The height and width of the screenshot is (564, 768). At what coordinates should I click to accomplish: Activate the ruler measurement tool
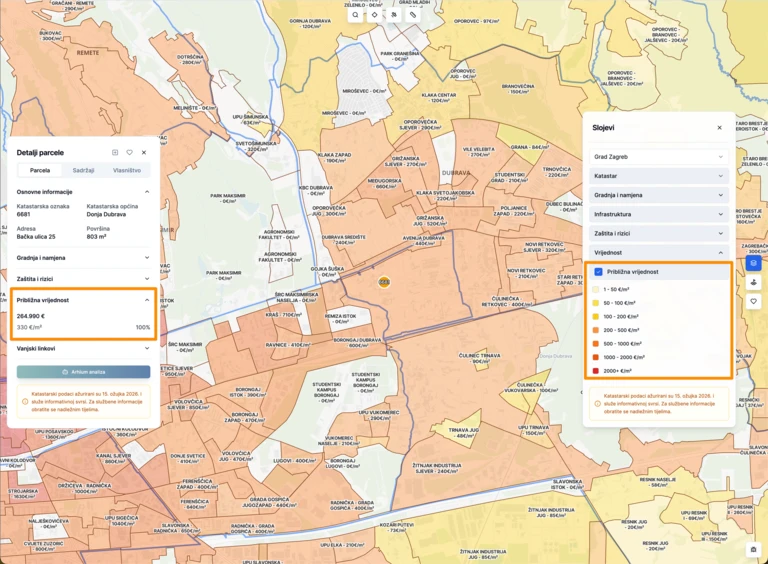click(413, 15)
